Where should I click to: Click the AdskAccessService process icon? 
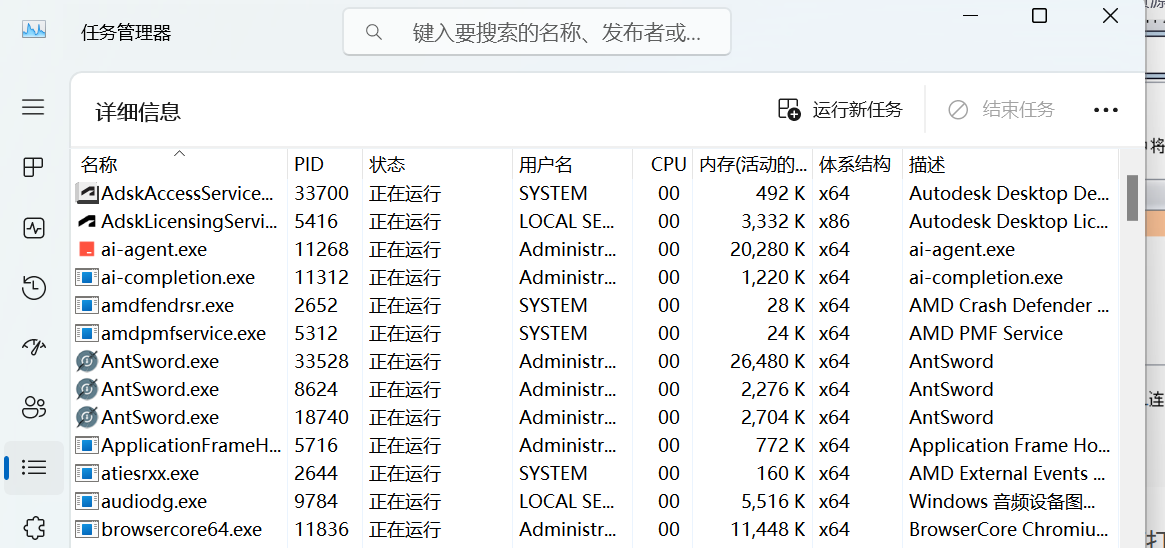tap(87, 194)
